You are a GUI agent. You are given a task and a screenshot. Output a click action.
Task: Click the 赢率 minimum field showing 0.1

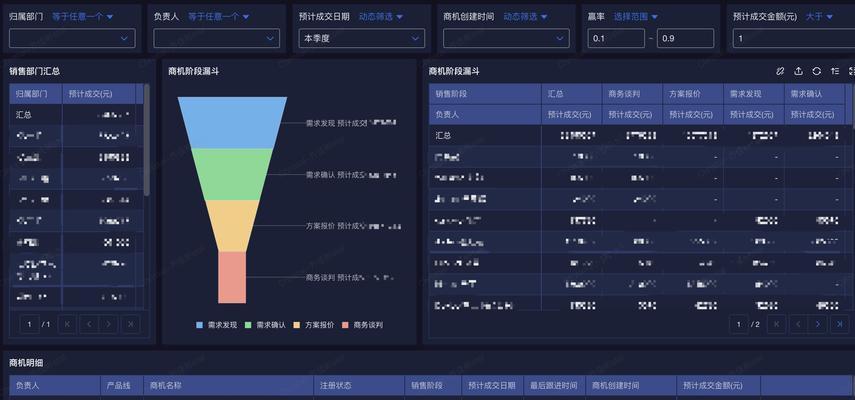tap(616, 38)
